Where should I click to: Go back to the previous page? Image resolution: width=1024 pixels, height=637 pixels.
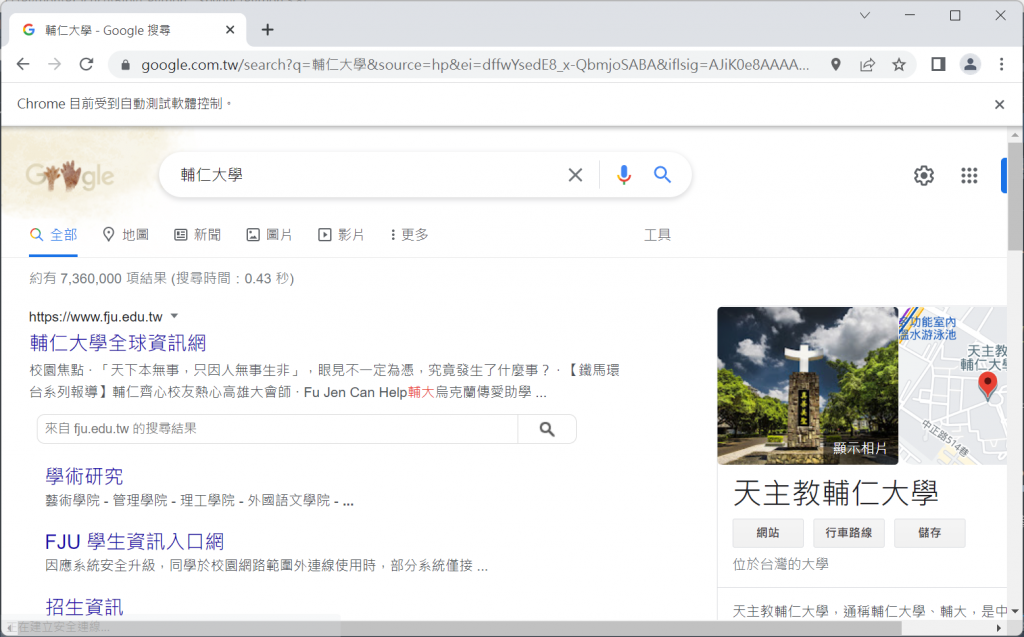pos(23,64)
